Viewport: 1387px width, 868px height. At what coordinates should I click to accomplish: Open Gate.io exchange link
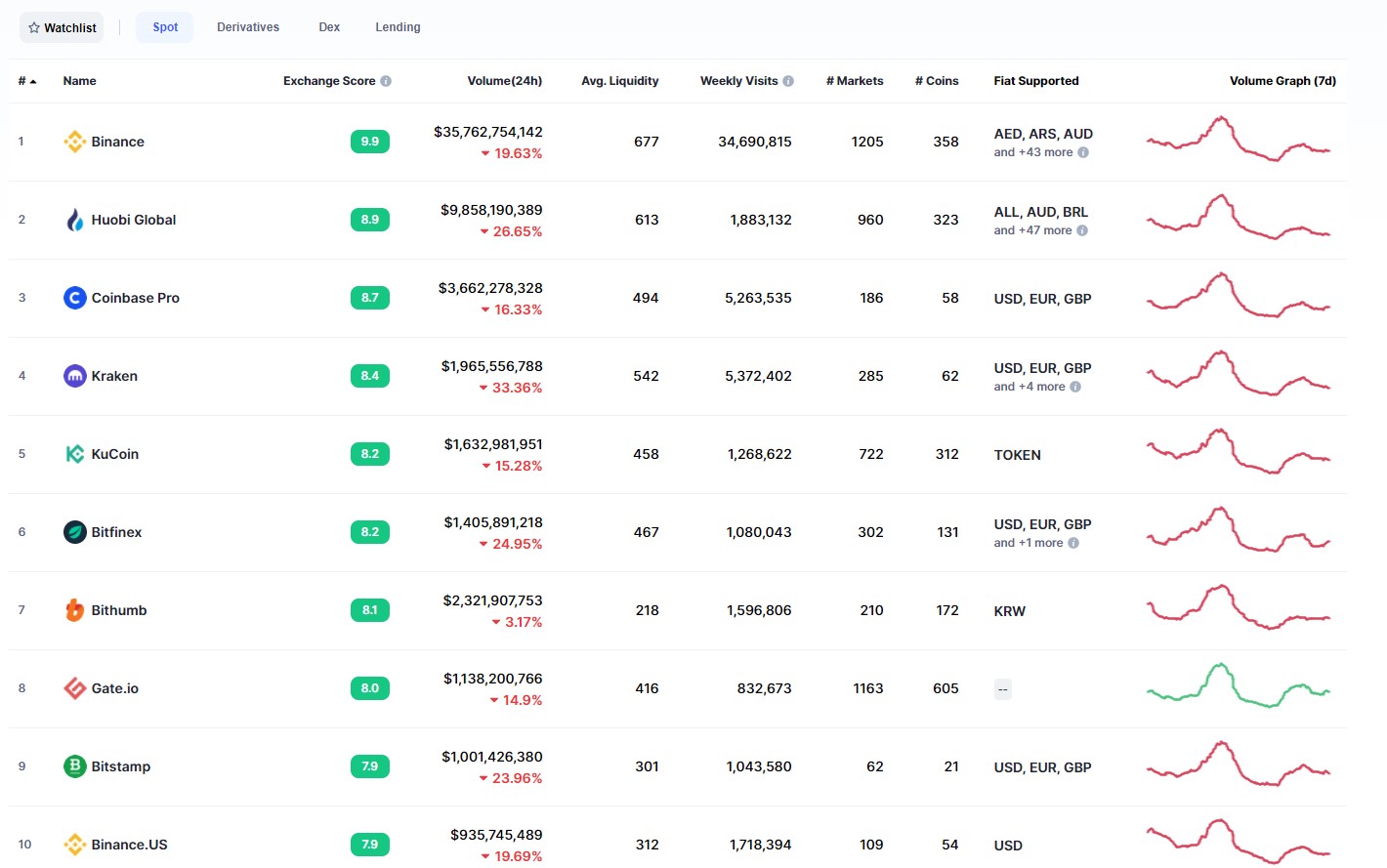pos(115,688)
